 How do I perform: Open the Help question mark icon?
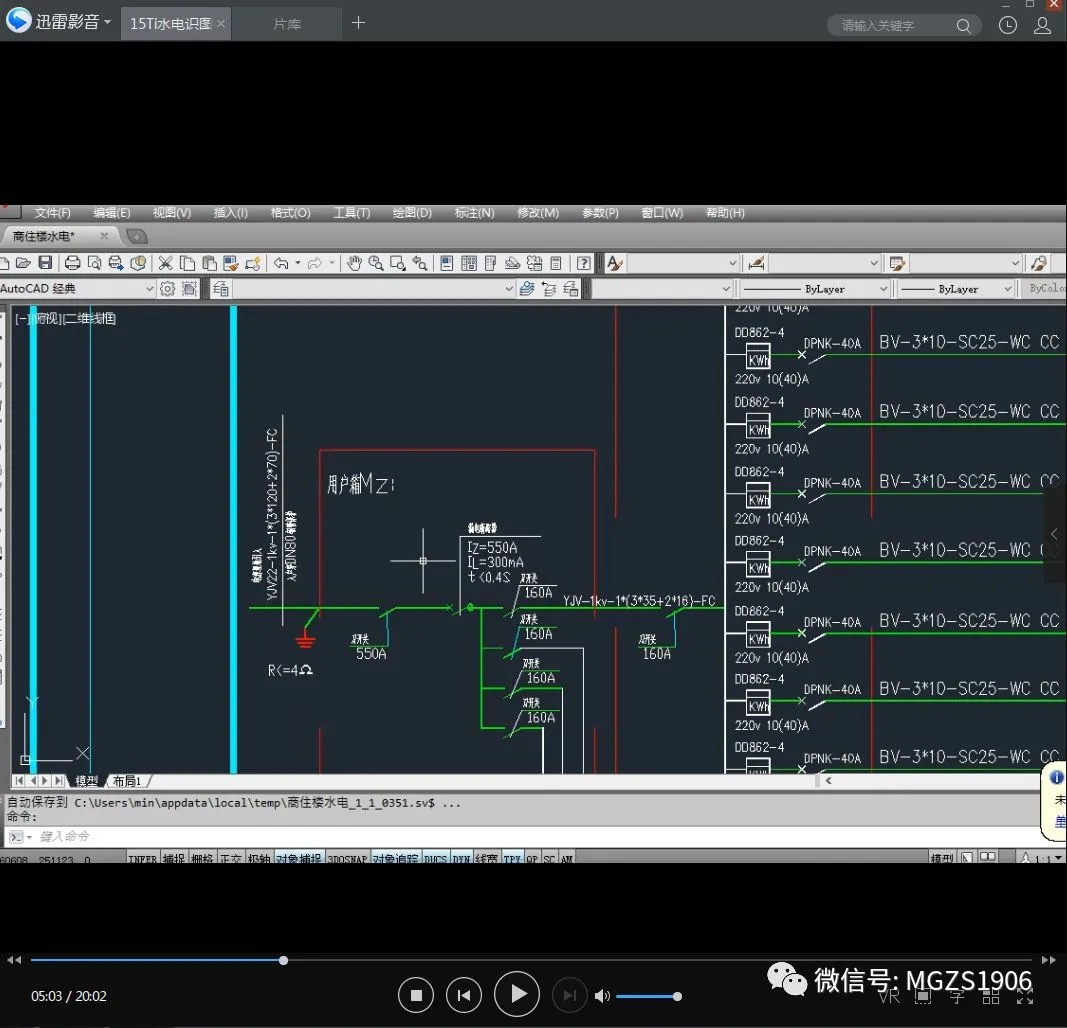pos(584,263)
